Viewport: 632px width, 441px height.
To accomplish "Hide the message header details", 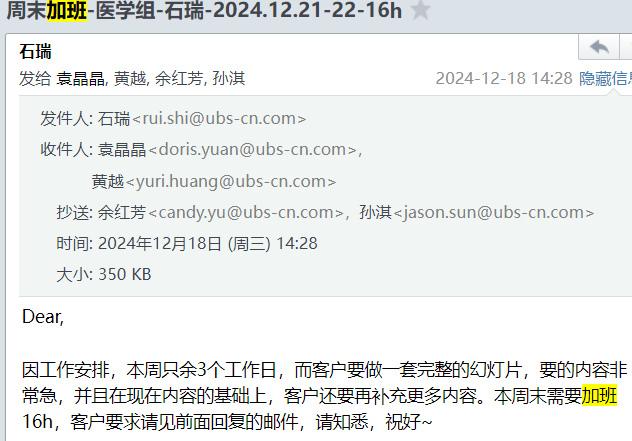I will click(x=605, y=78).
